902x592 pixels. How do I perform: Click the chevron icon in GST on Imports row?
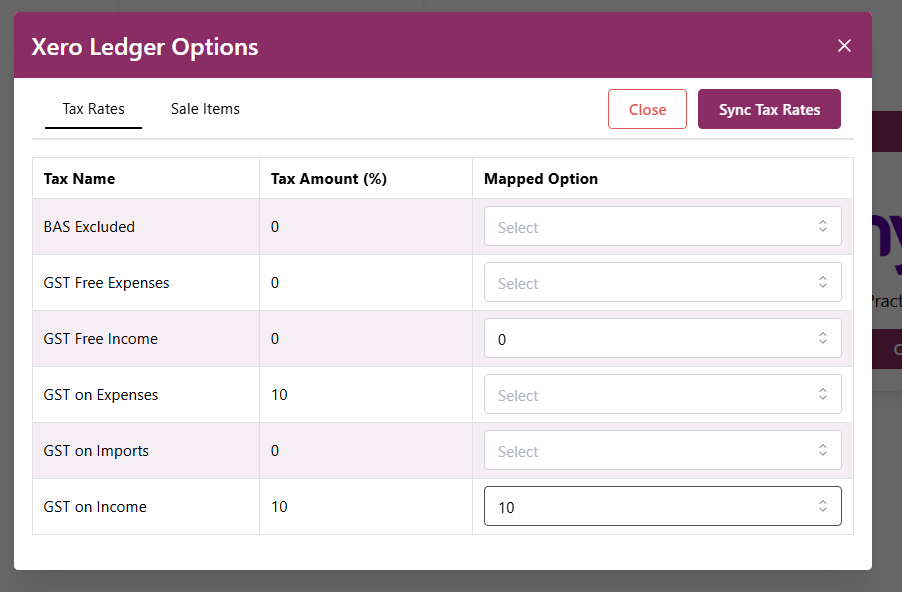pyautogui.click(x=822, y=451)
